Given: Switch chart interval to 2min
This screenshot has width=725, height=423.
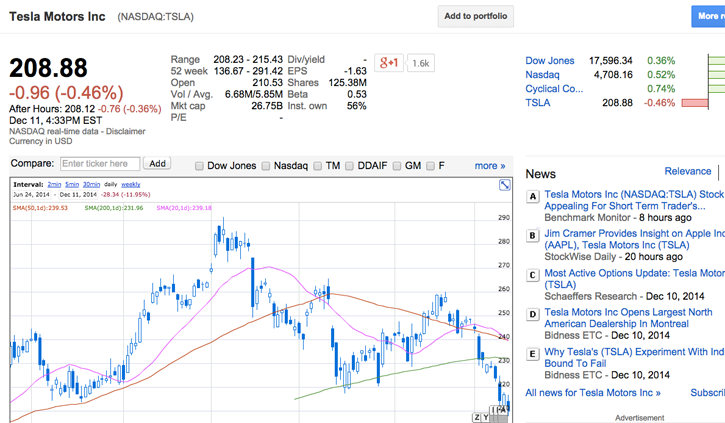Looking at the screenshot, I should point(54,184).
